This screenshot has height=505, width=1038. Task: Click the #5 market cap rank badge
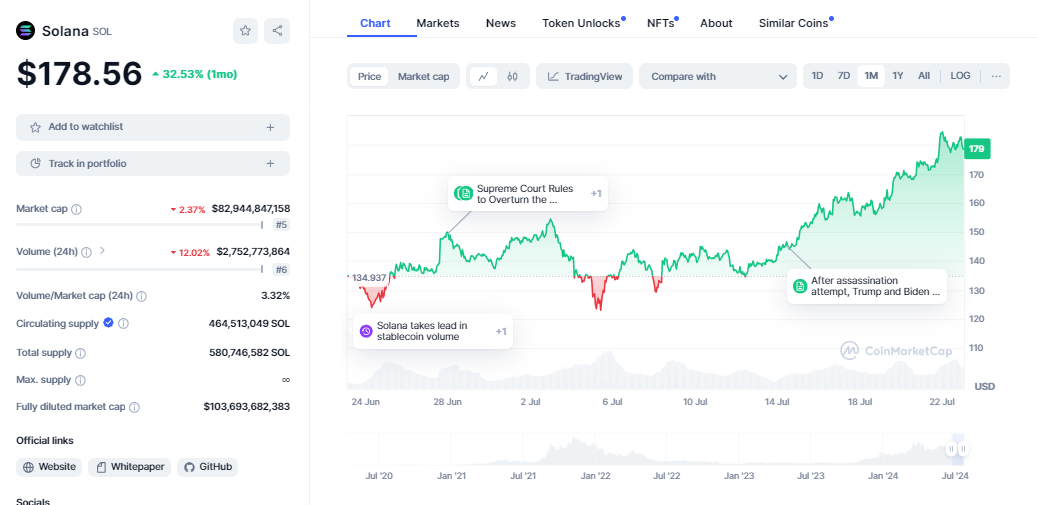point(281,225)
